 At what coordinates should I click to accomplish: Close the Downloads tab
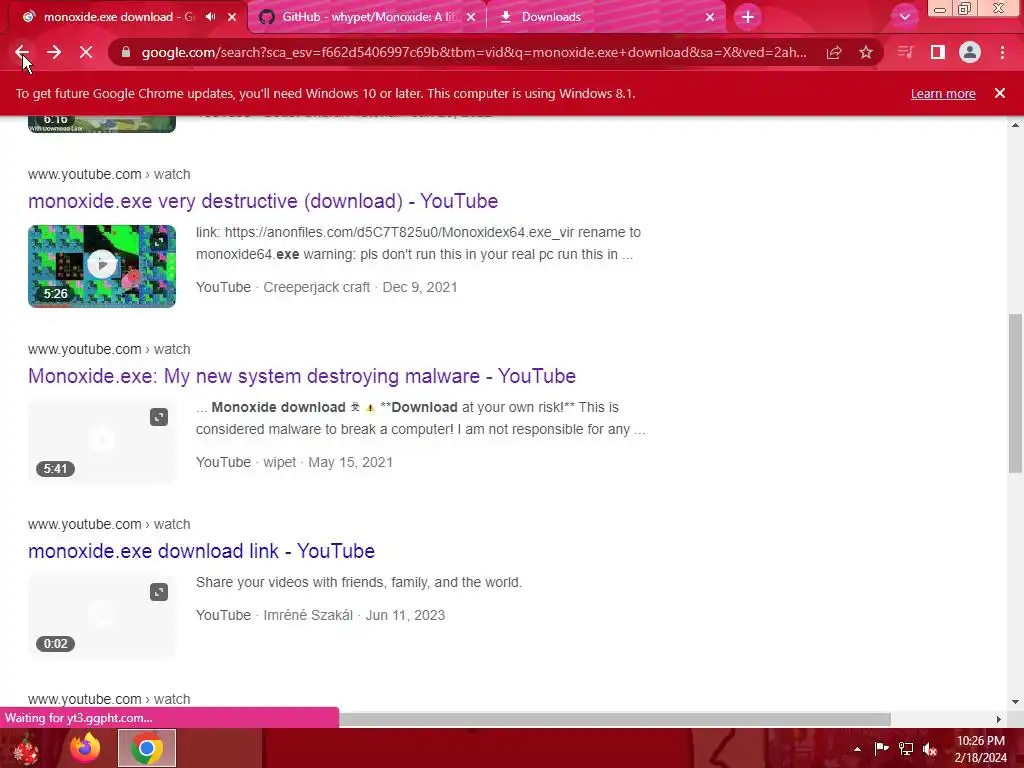tap(710, 17)
